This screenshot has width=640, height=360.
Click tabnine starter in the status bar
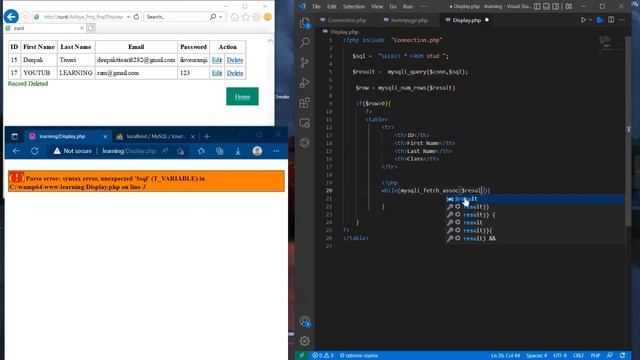tap(359, 356)
